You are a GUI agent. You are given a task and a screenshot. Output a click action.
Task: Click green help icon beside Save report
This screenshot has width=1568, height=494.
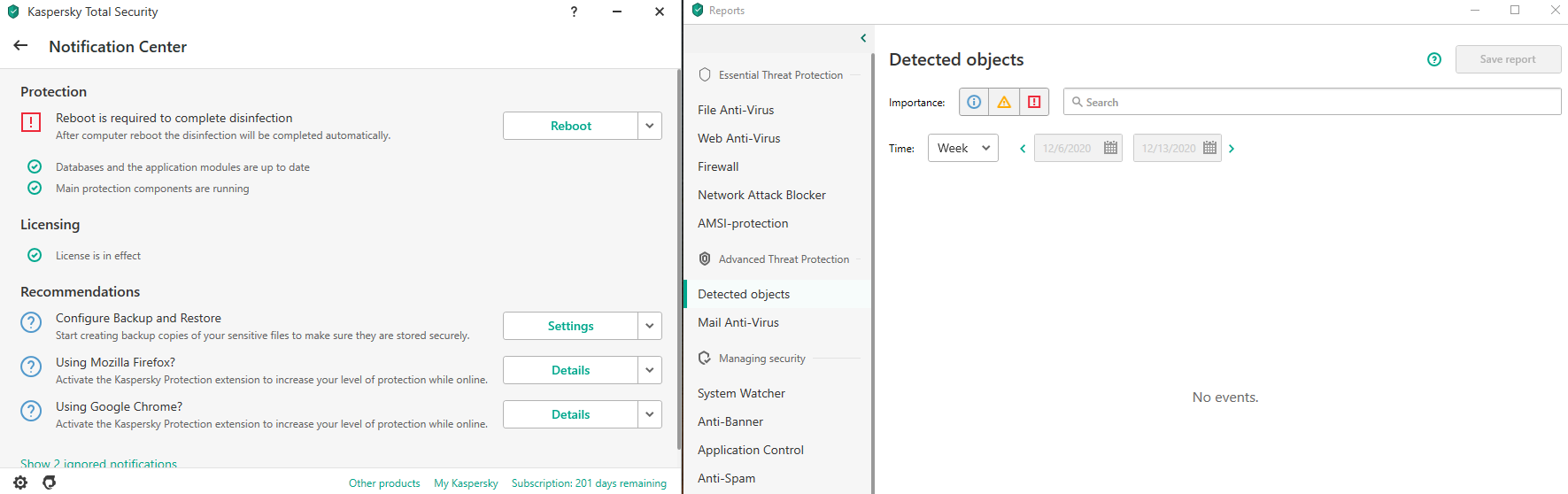pyautogui.click(x=1434, y=59)
